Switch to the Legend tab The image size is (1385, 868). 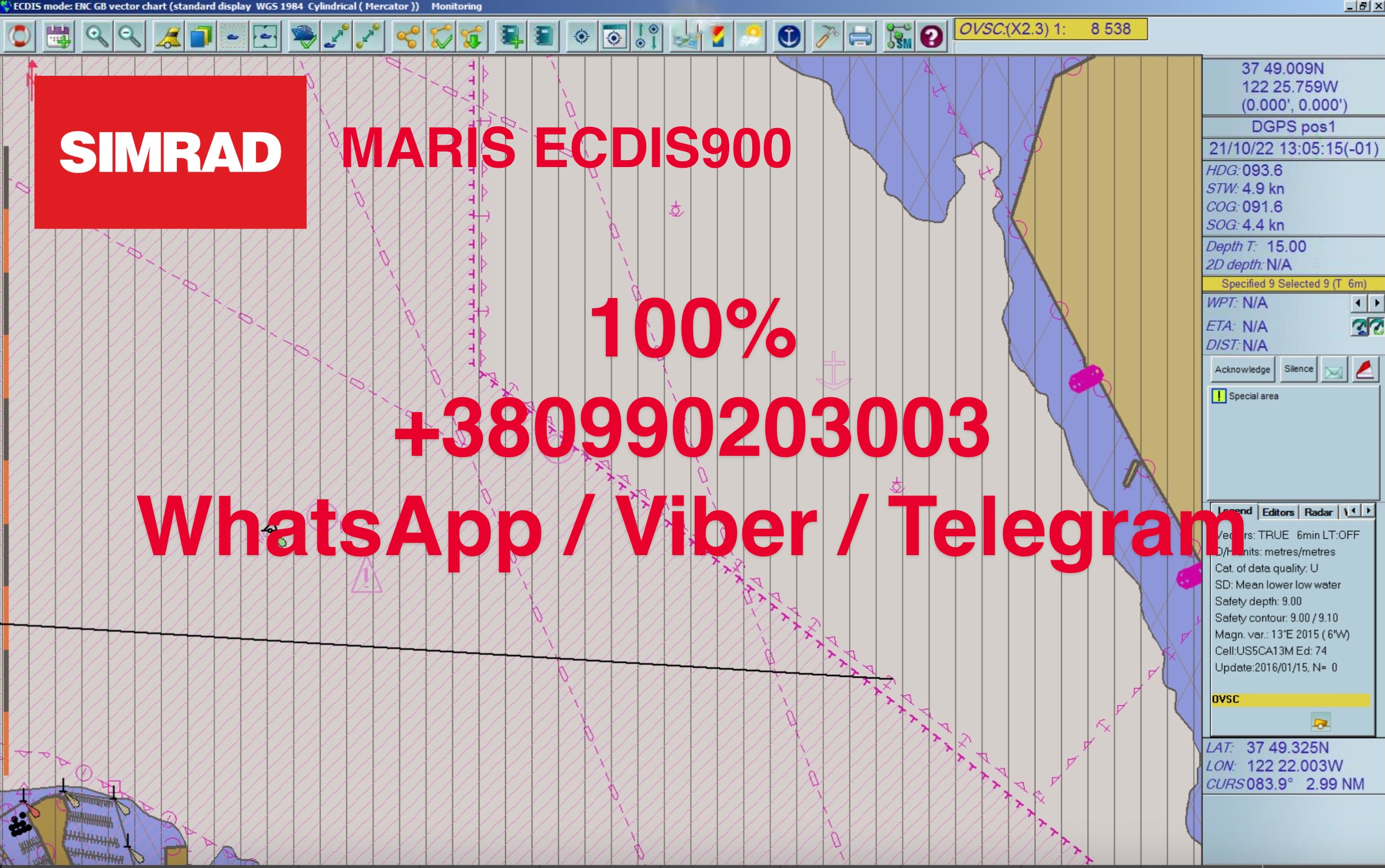[x=1234, y=511]
